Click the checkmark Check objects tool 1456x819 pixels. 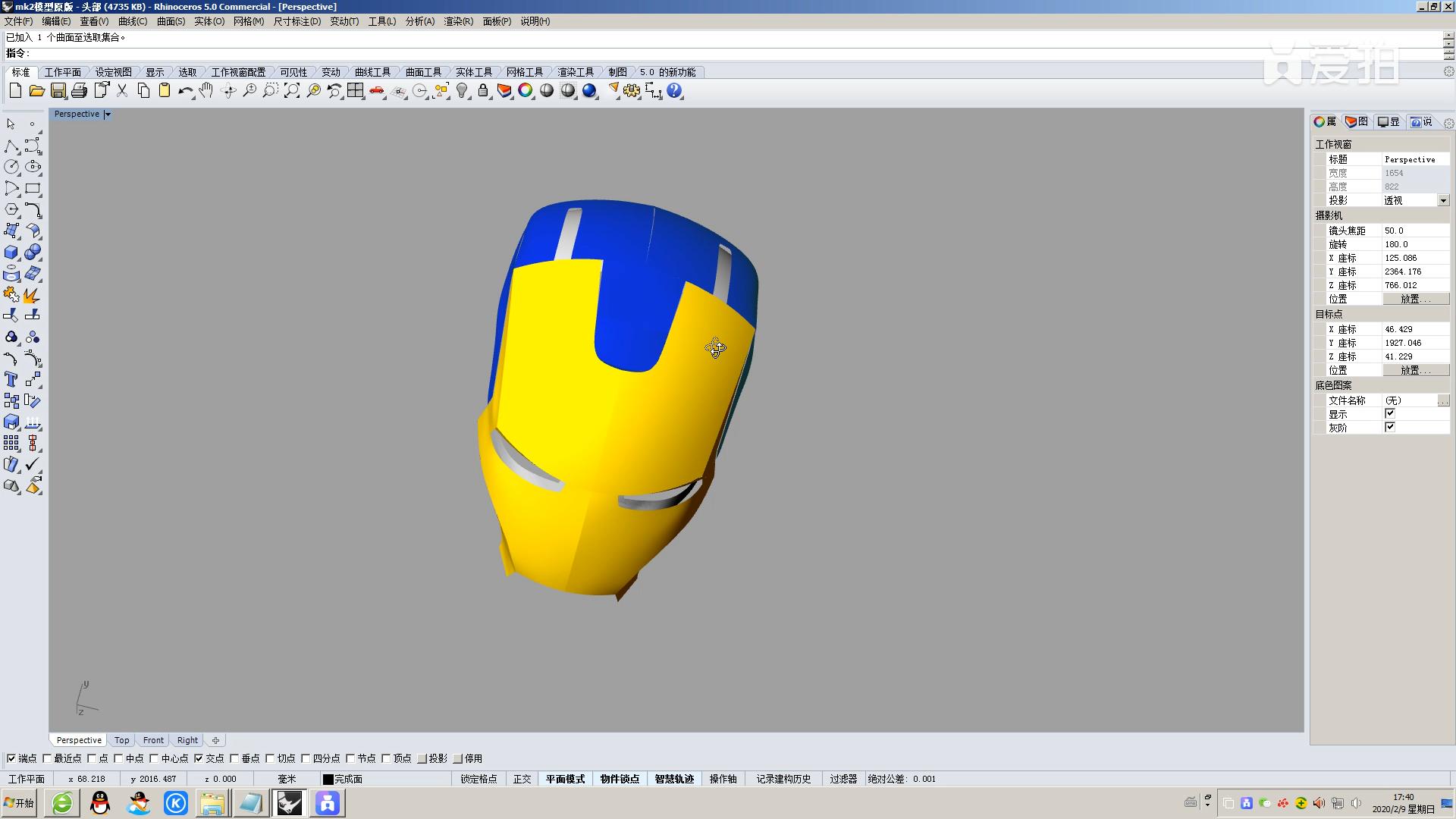(x=33, y=464)
